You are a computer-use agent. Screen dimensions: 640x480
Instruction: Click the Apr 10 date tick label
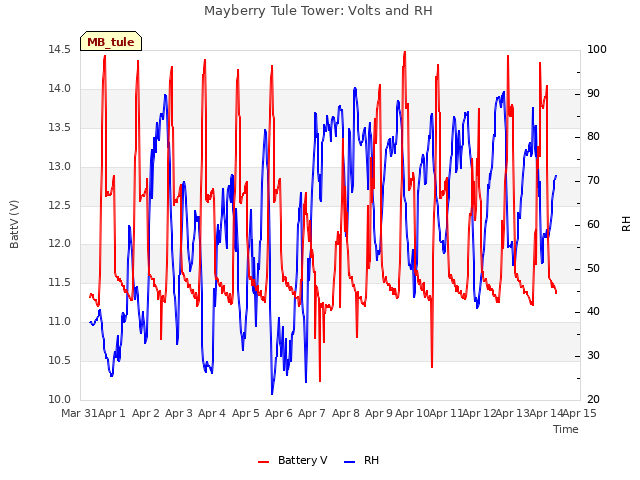point(412,413)
